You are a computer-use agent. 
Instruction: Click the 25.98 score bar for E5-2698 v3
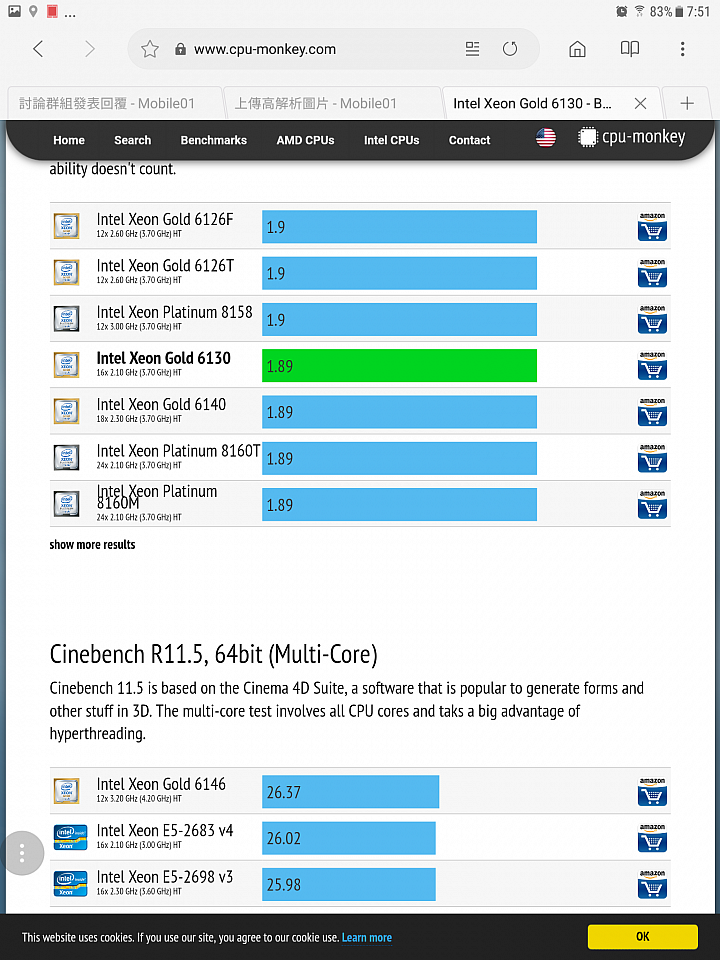point(348,884)
